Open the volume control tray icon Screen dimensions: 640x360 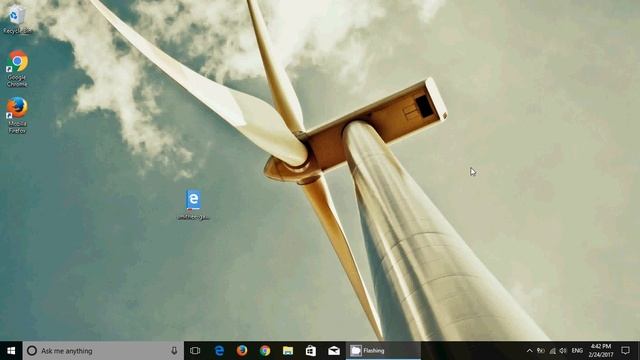(x=563, y=351)
